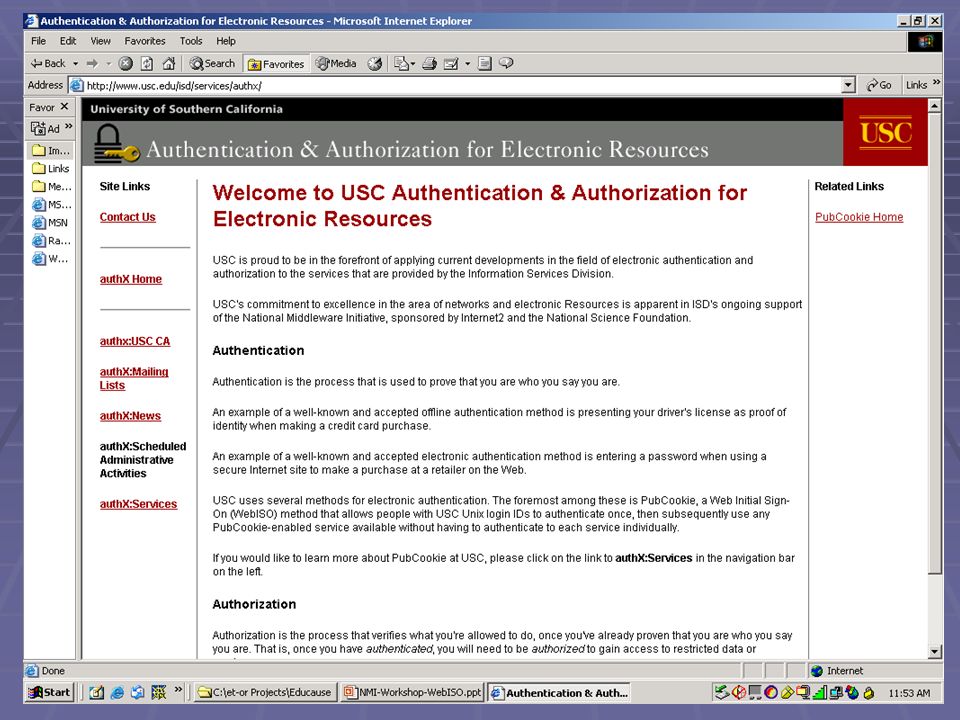The height and width of the screenshot is (720, 960).
Task: Expand the Address bar dropdown arrow
Action: point(848,85)
